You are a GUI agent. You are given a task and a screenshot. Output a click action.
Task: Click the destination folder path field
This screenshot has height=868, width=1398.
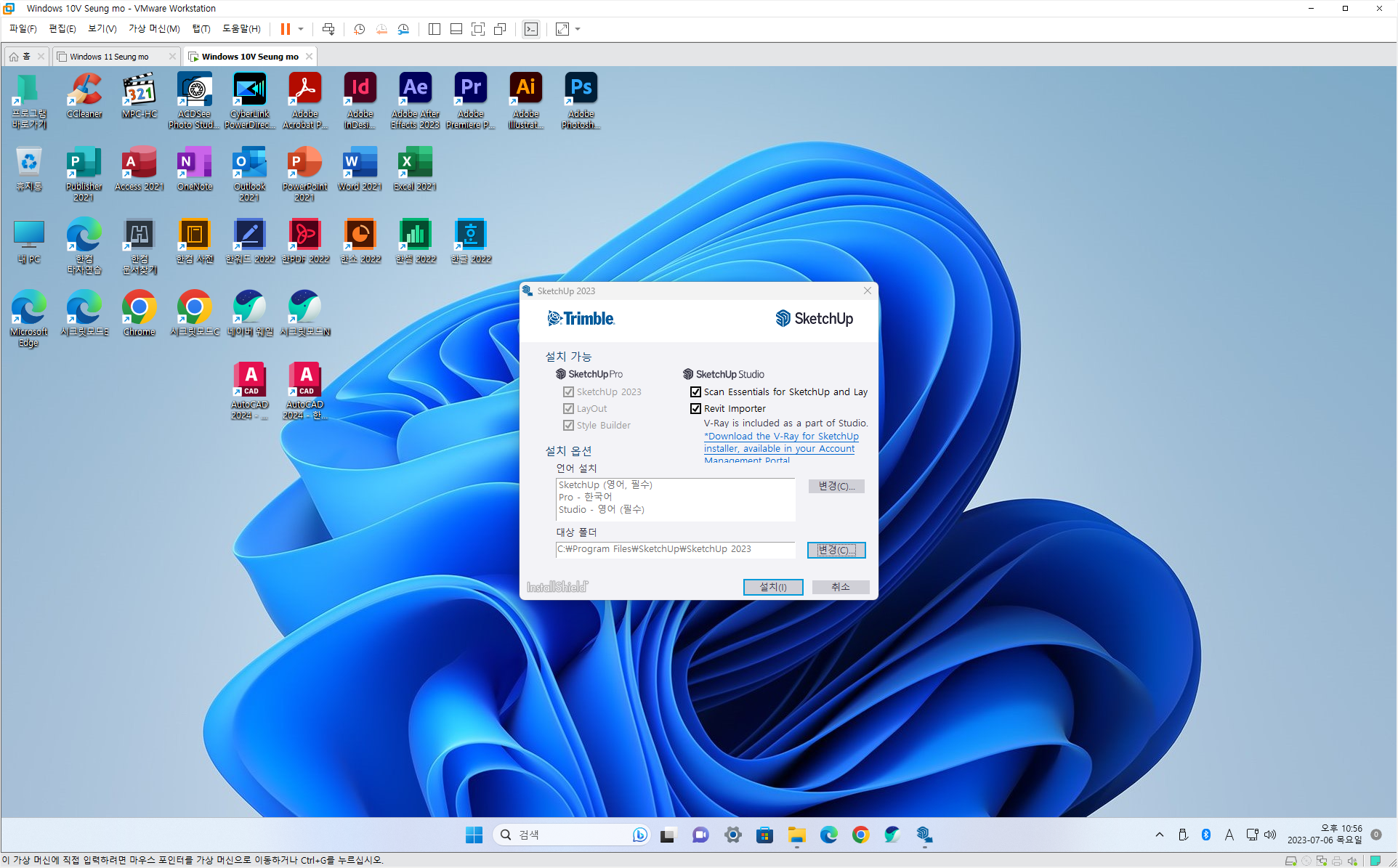pos(674,549)
